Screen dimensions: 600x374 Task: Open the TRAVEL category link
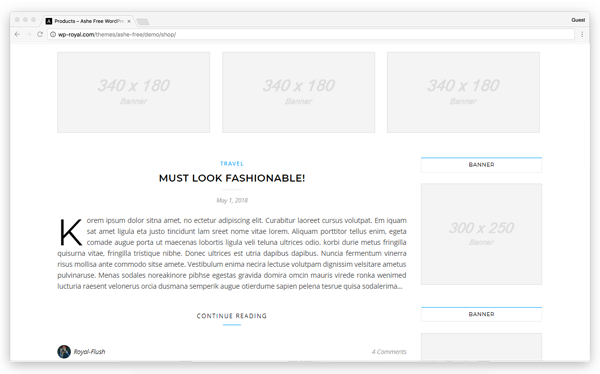(232, 163)
